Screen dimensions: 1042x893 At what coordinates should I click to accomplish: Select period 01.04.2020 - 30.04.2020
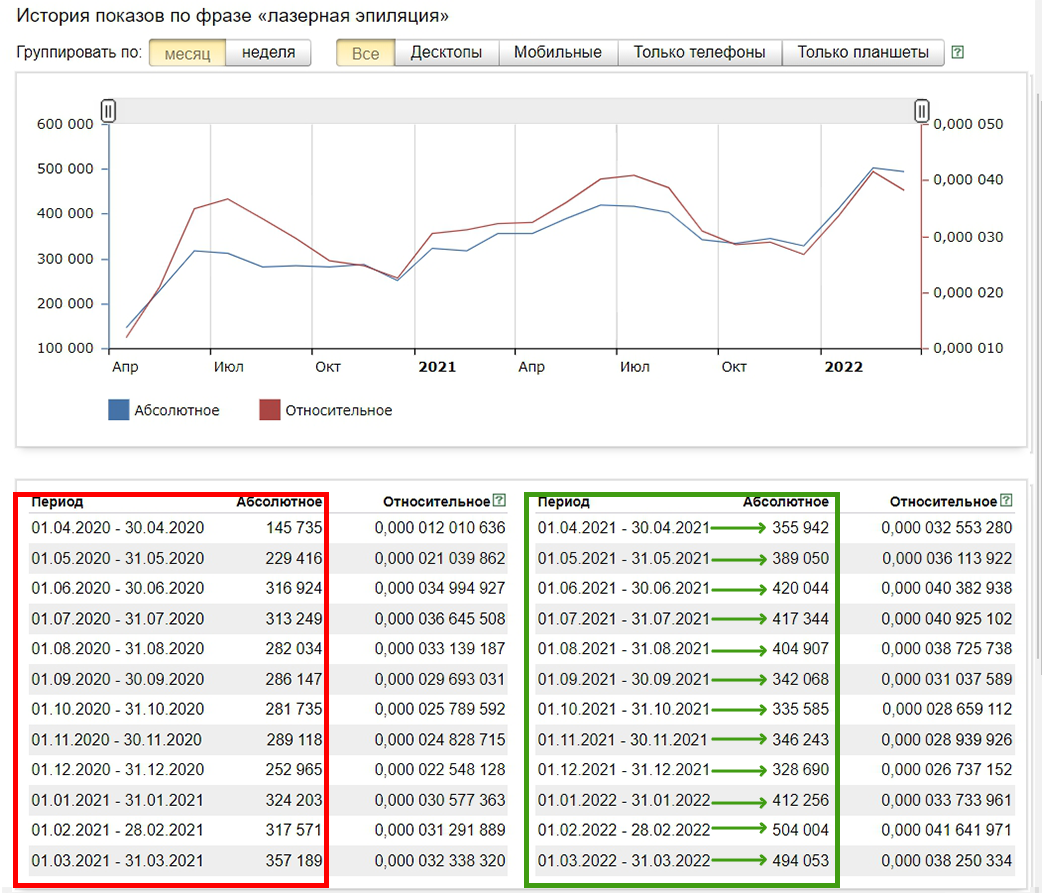(x=118, y=528)
